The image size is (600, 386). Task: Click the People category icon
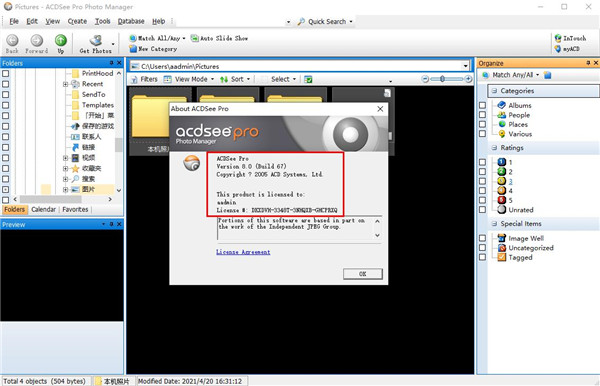[x=502, y=115]
